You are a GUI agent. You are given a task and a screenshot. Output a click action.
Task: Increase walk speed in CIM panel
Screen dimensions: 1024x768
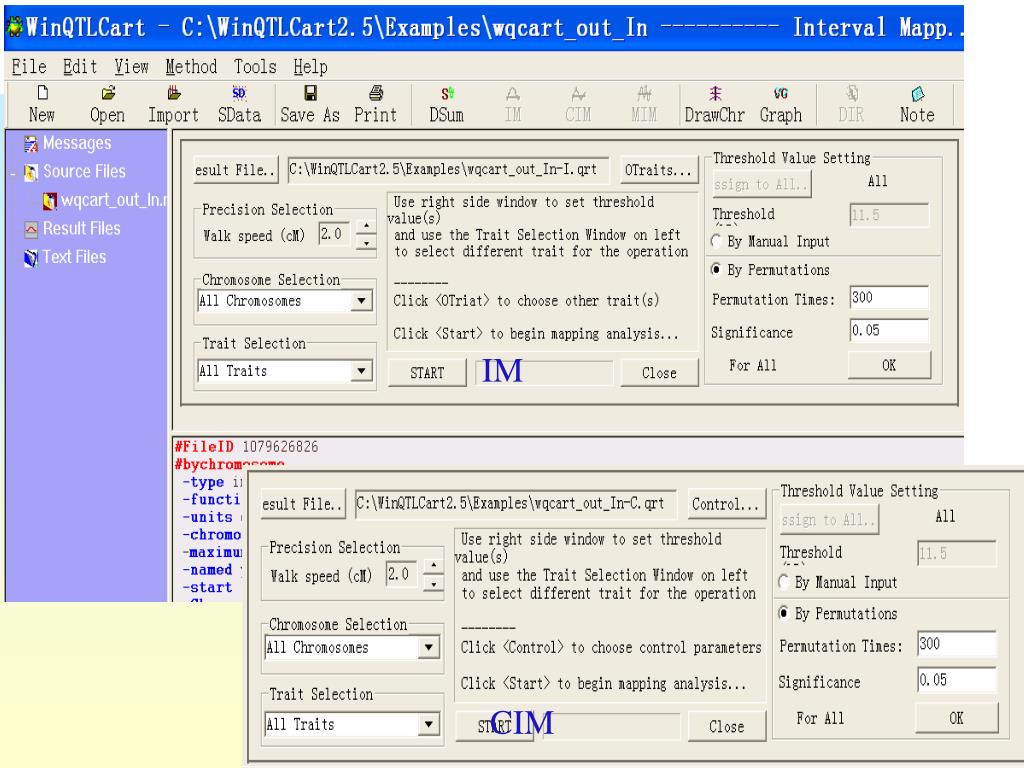click(434, 565)
